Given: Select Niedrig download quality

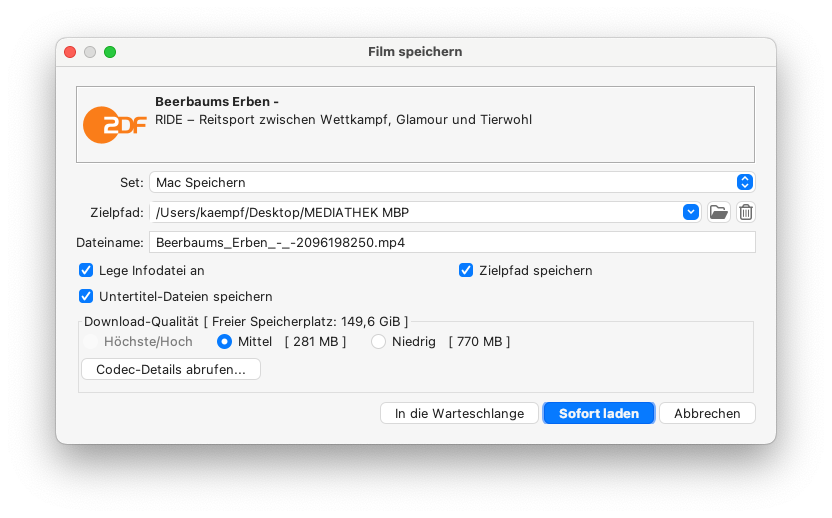Looking at the screenshot, I should tap(378, 342).
